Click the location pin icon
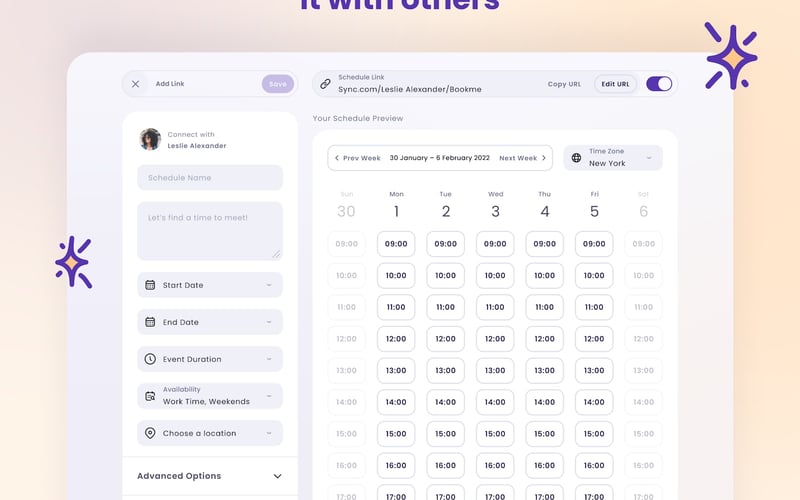 (x=150, y=433)
